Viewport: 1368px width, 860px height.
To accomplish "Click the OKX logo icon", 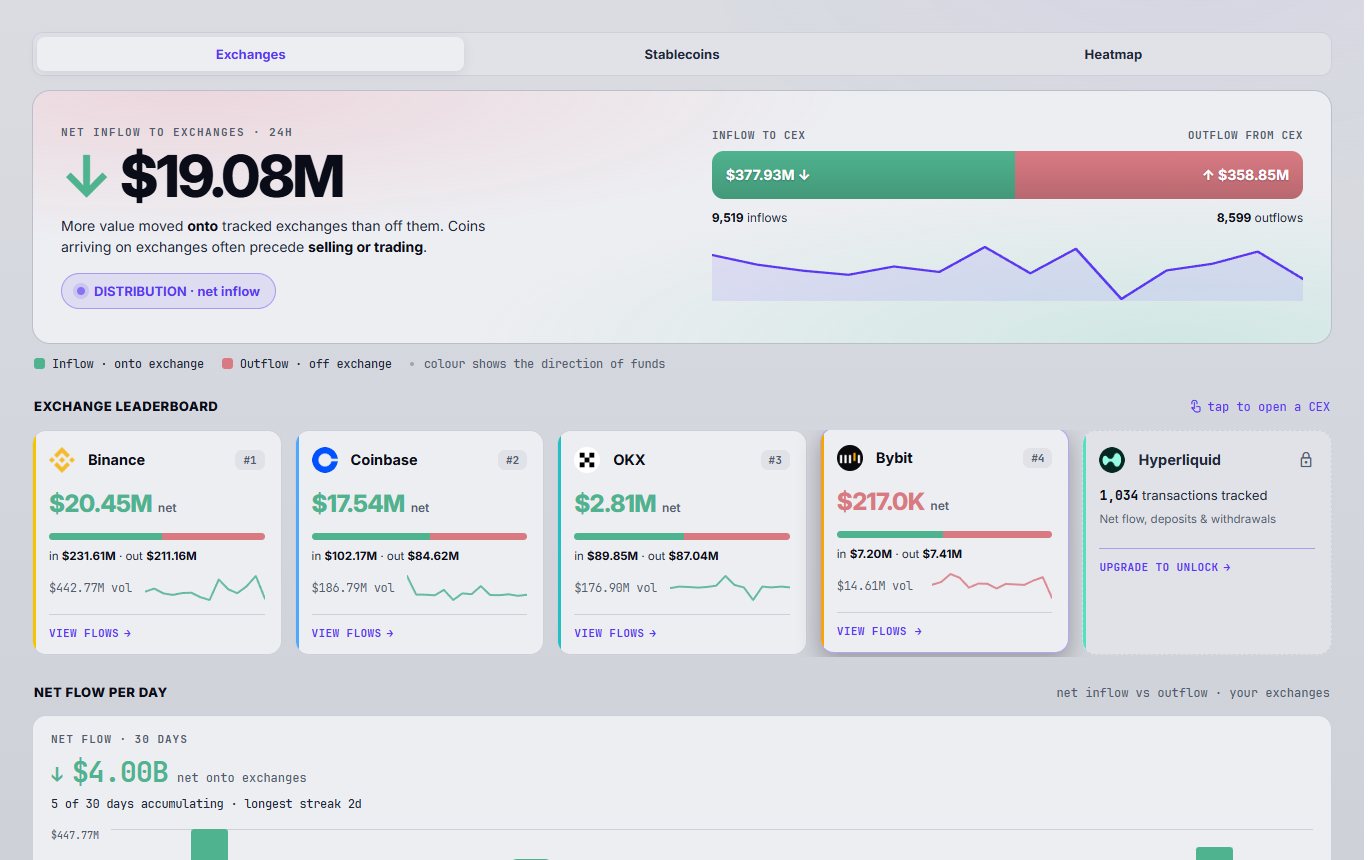I will pyautogui.click(x=587, y=460).
